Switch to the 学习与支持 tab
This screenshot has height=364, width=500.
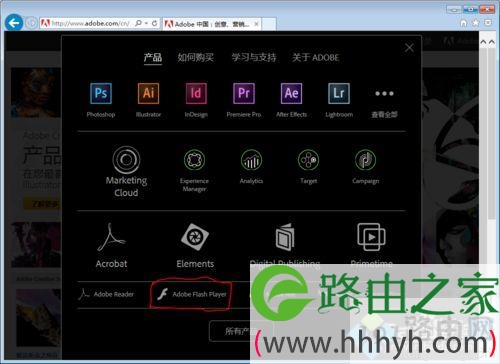coord(254,57)
